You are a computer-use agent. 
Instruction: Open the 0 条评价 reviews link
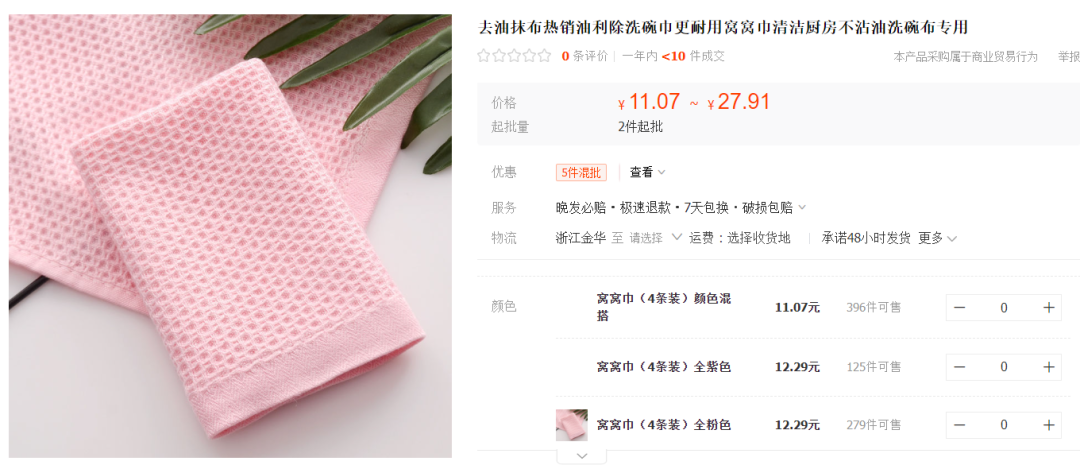tap(585, 56)
